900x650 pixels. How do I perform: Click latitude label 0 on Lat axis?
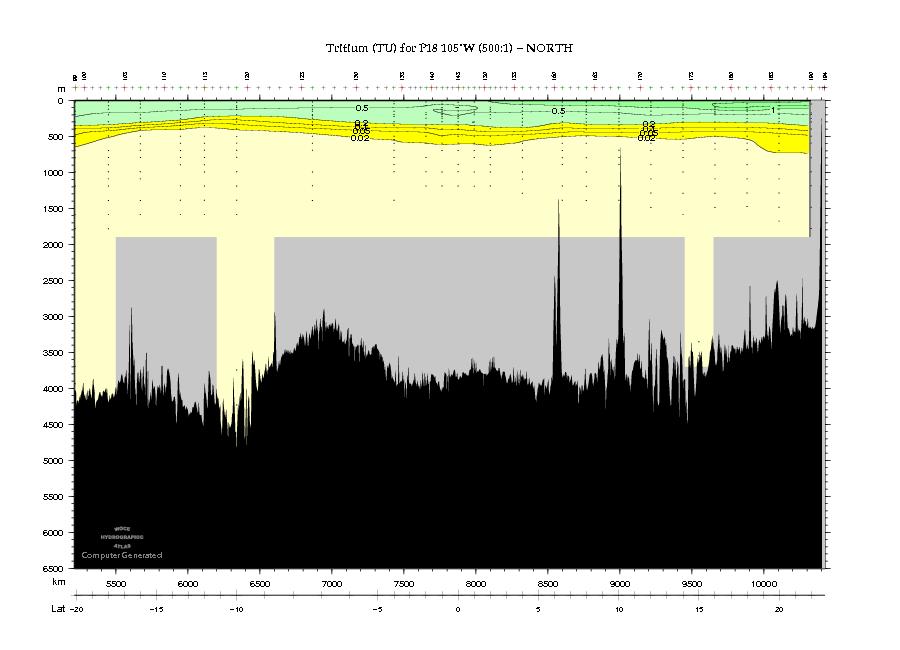click(x=457, y=609)
